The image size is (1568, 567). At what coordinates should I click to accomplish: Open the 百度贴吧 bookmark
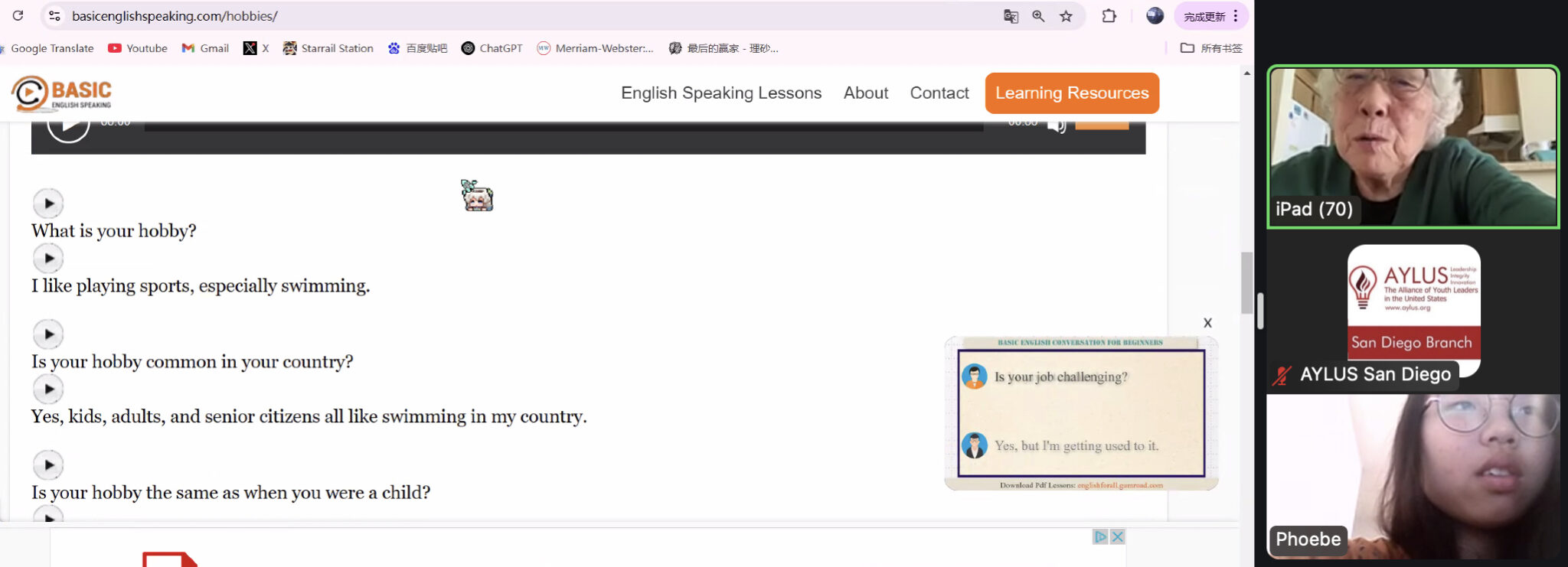[x=417, y=48]
